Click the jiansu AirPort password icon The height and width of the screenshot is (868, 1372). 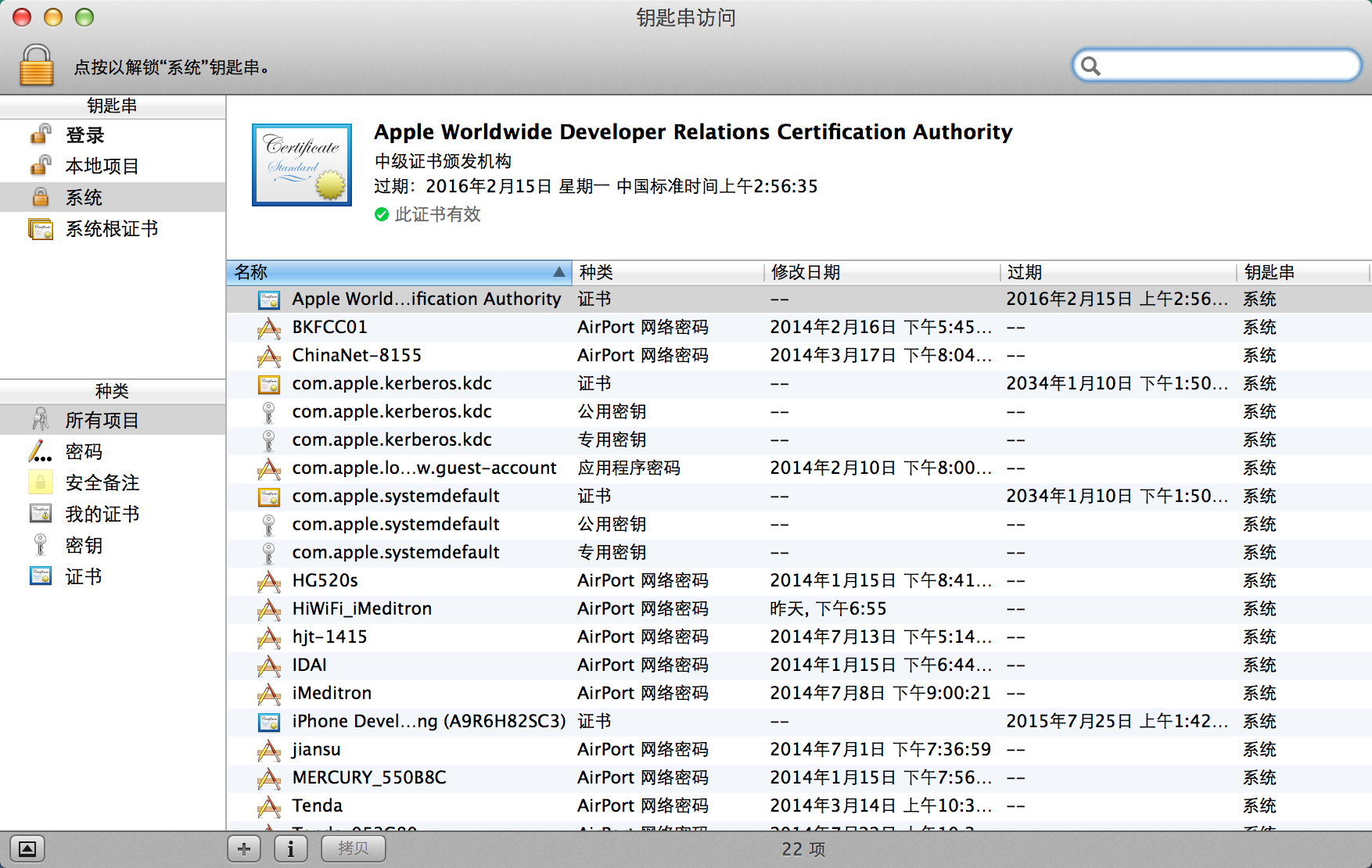(269, 750)
